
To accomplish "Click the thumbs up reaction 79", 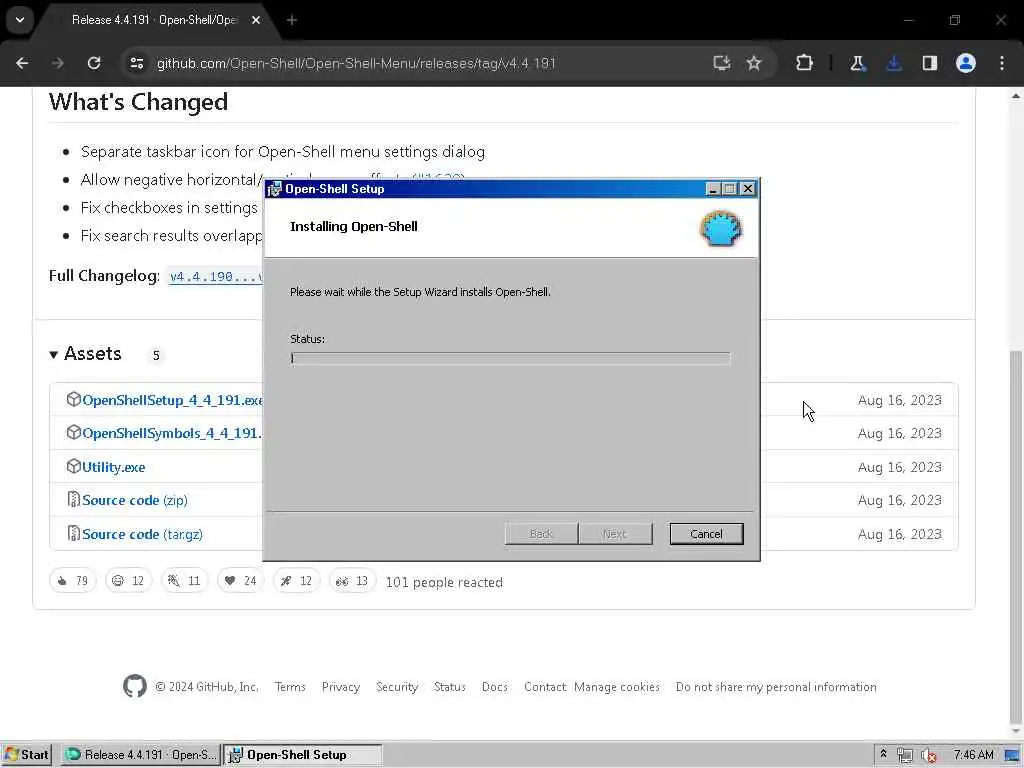I will click(72, 581).
